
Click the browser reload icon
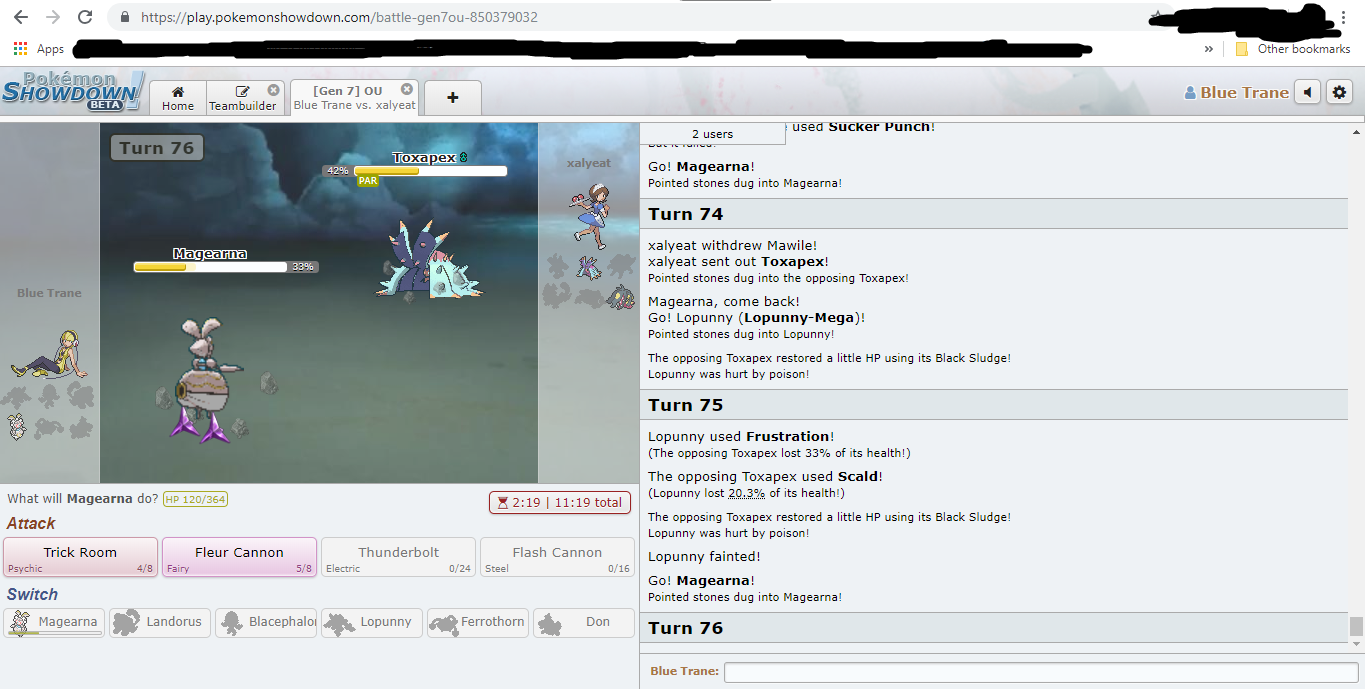[85, 17]
